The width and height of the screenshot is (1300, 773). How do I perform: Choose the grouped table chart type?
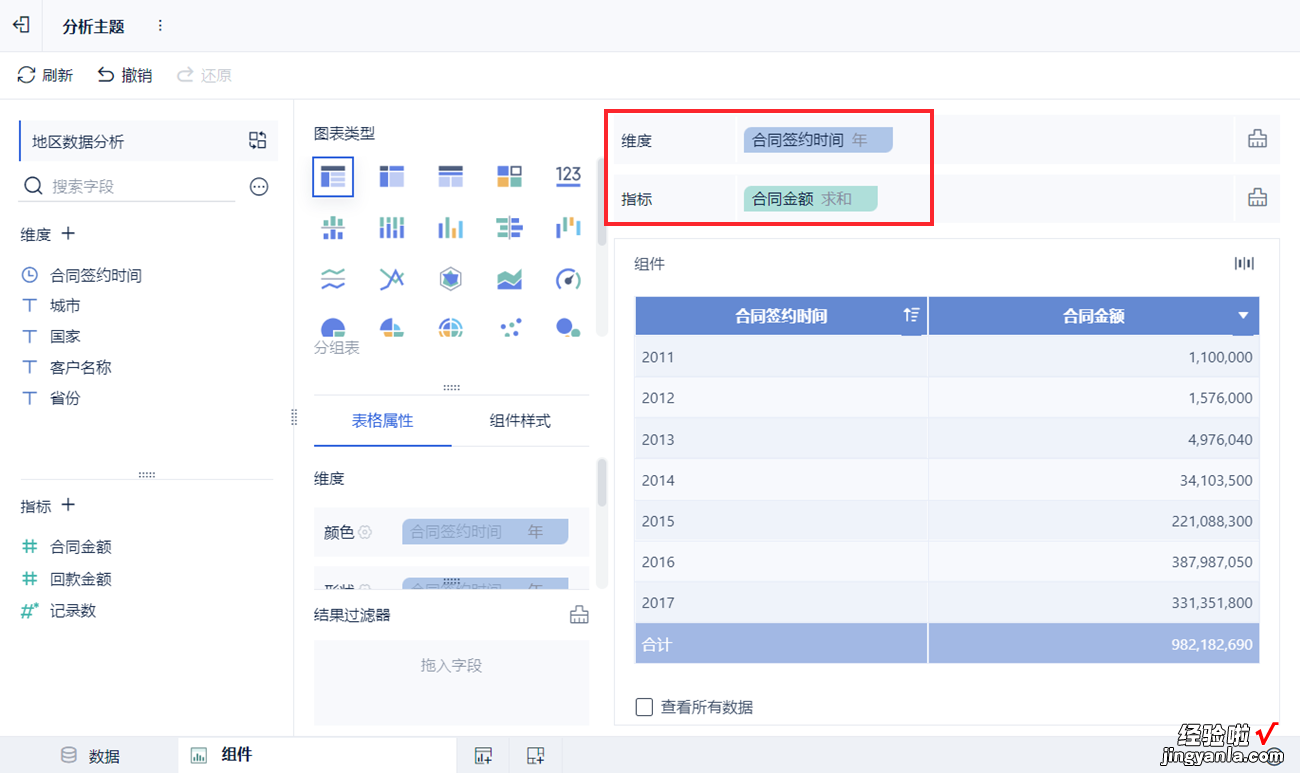[x=333, y=177]
